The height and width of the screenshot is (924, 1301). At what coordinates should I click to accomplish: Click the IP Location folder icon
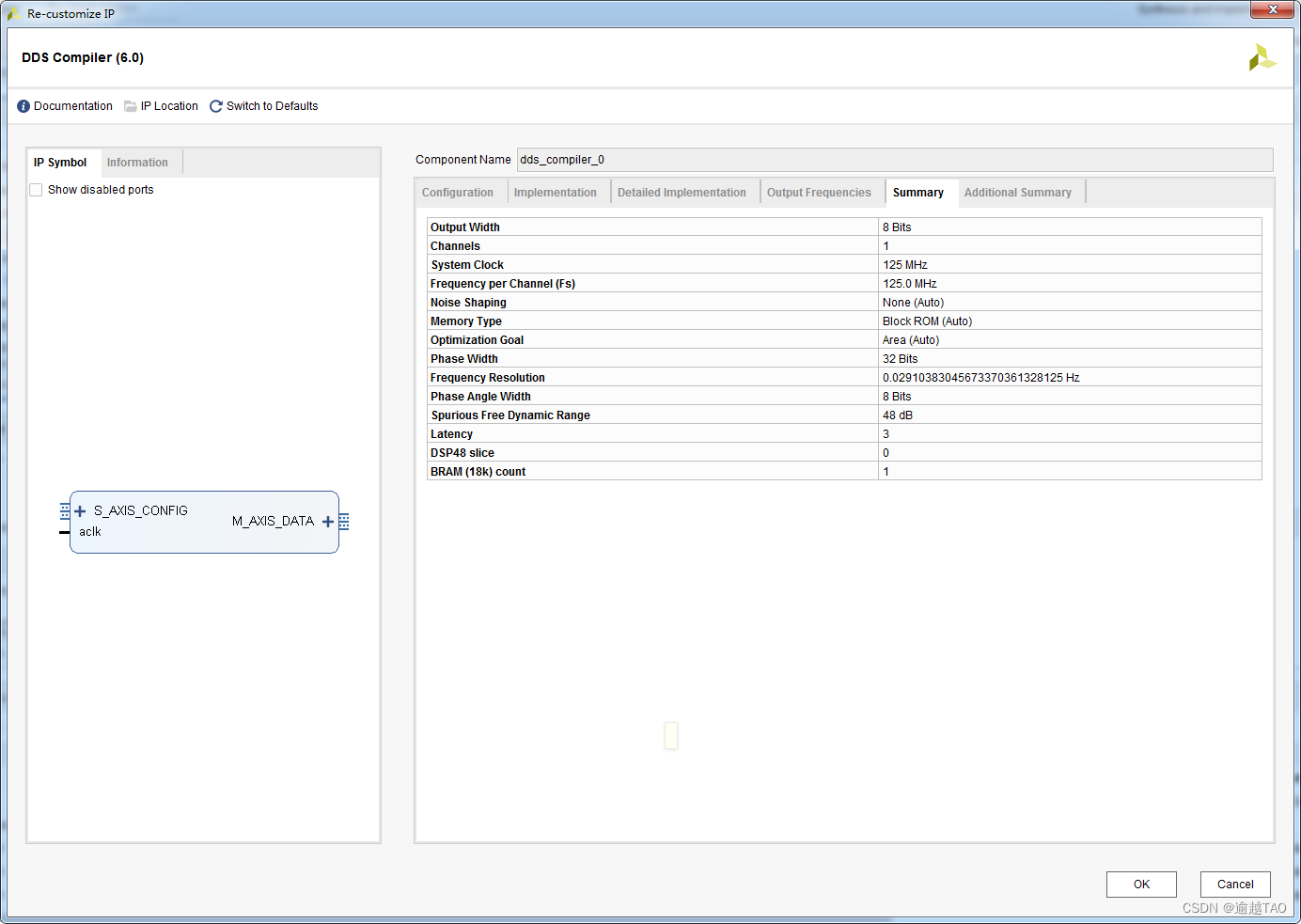131,106
